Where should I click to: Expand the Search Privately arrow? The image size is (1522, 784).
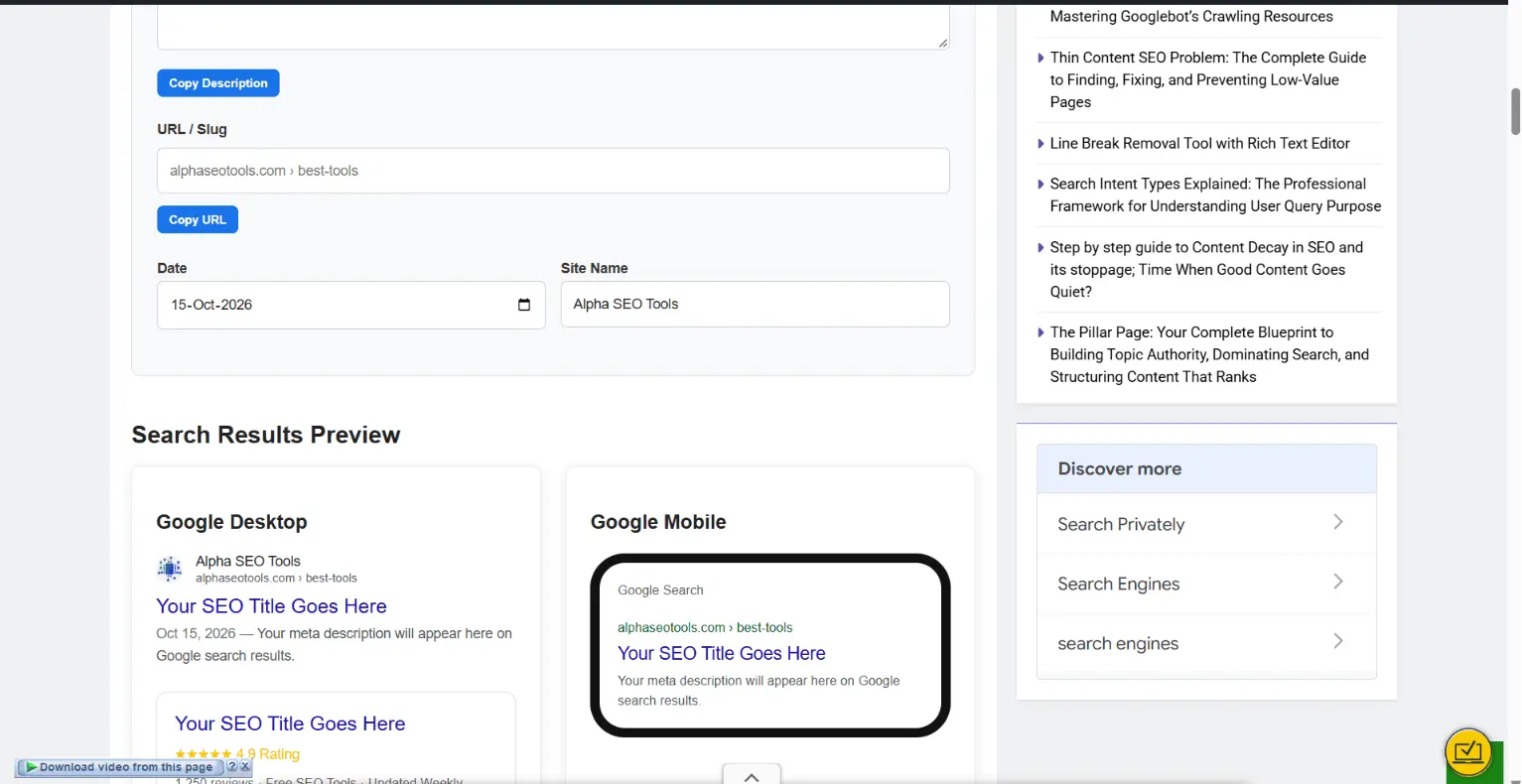click(x=1338, y=522)
